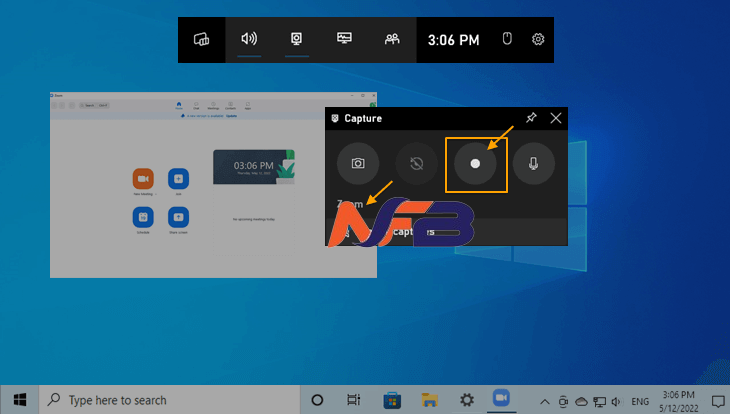Open Game Bar settings gear
Screen dimensions: 730x414
538,40
